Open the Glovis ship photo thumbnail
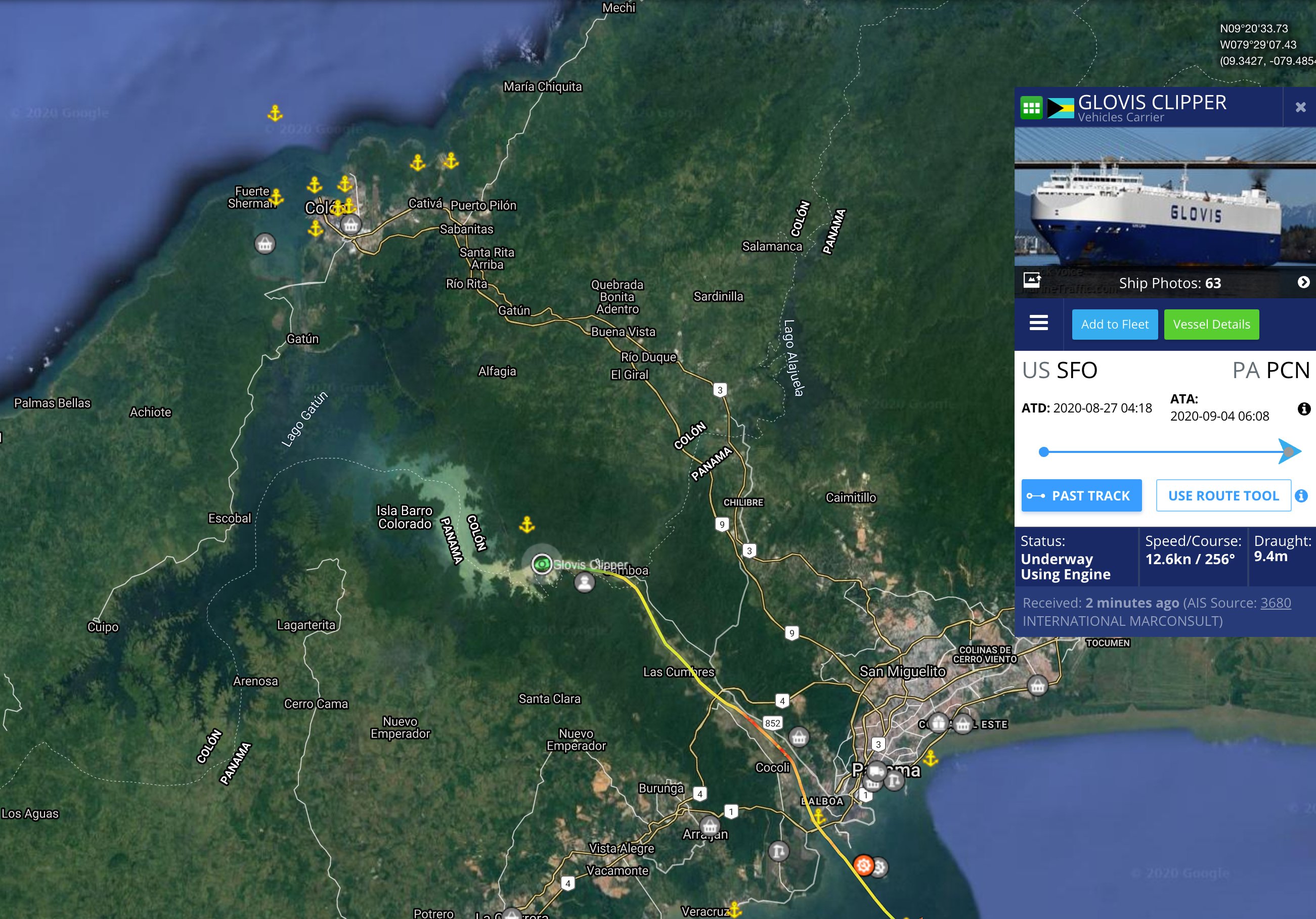This screenshot has height=919, width=1316. (x=1165, y=198)
